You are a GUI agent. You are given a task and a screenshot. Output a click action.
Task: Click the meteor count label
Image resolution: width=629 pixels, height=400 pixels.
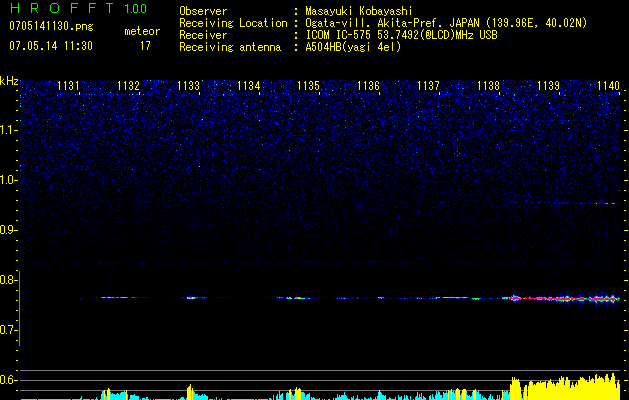(x=142, y=31)
